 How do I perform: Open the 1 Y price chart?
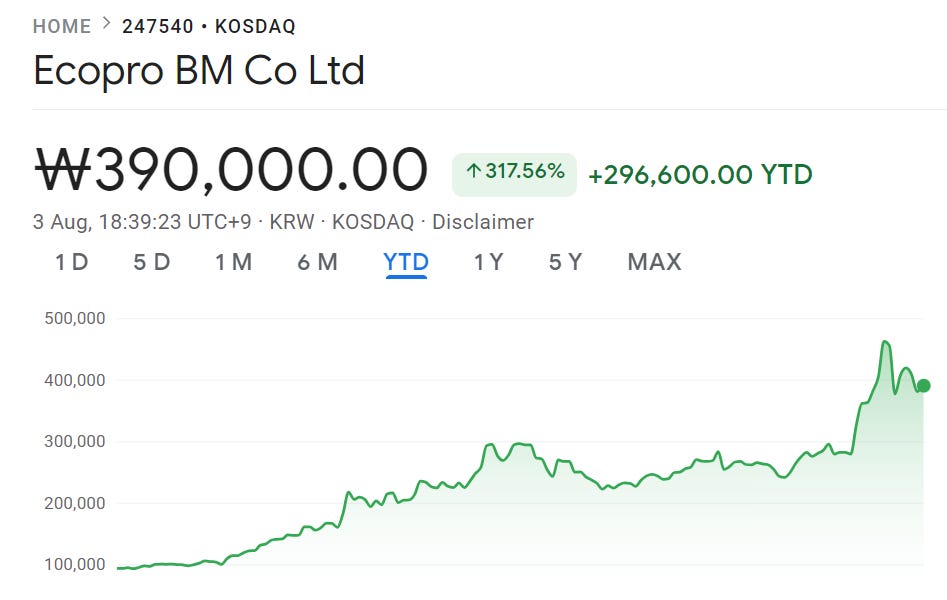(487, 261)
